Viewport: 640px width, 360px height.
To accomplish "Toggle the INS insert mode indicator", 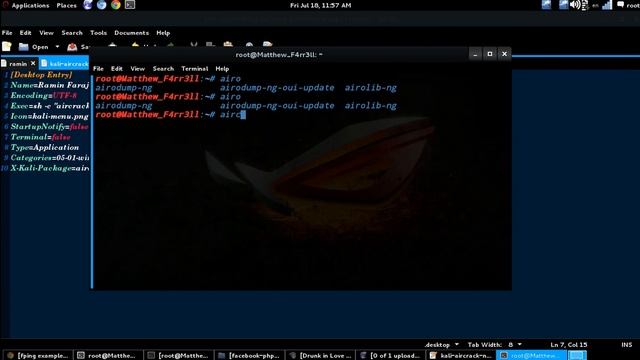I will pos(627,344).
